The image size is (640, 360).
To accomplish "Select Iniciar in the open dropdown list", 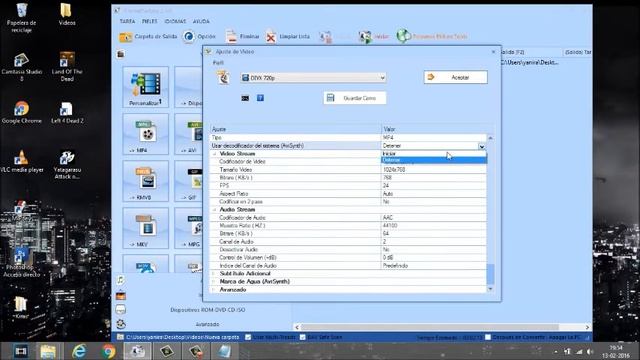I will (434, 153).
